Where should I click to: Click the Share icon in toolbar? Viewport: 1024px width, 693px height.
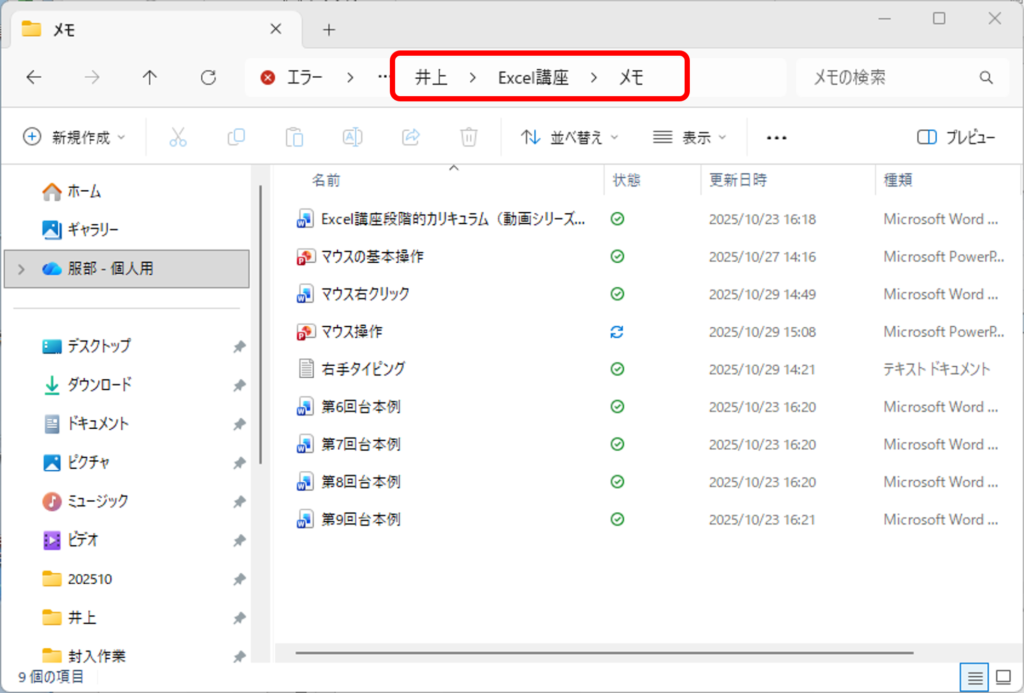tap(410, 137)
